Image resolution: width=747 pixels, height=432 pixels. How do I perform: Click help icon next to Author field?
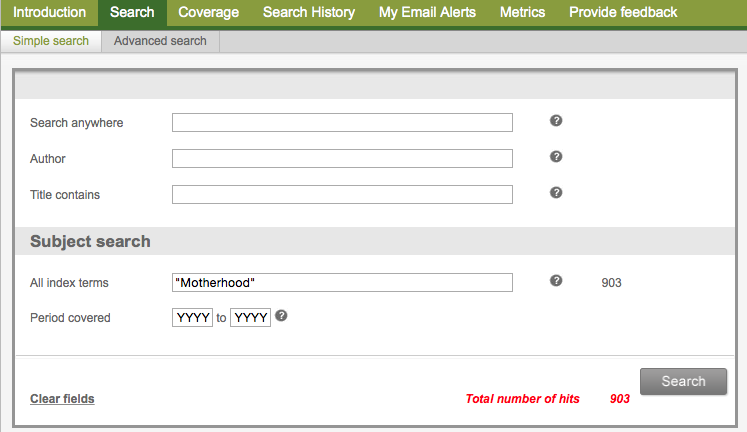tap(556, 157)
